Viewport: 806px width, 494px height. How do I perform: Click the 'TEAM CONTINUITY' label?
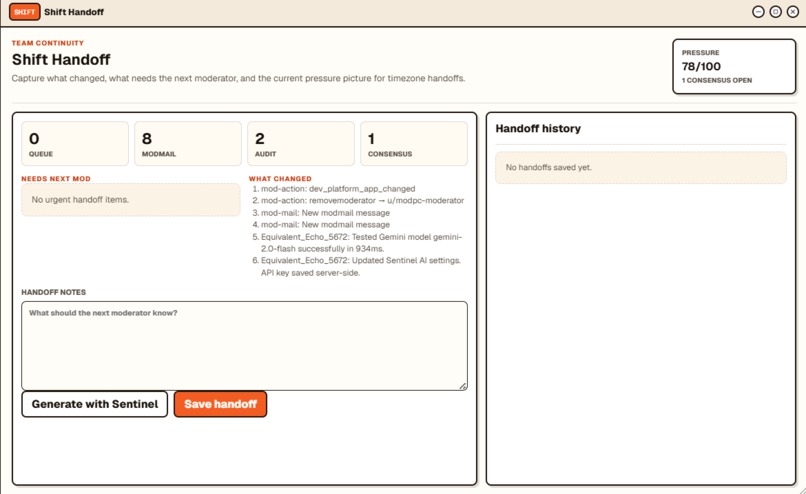pyautogui.click(x=48, y=43)
